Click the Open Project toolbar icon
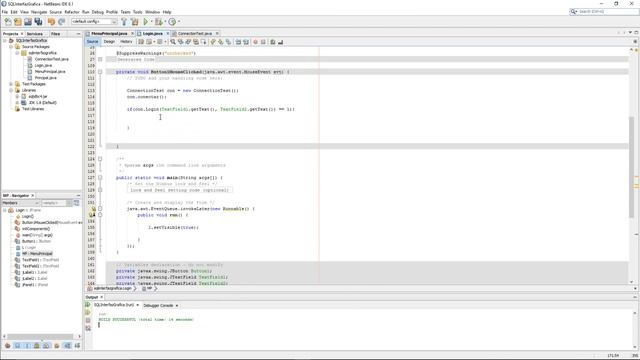The image size is (640, 360). pos(28,22)
